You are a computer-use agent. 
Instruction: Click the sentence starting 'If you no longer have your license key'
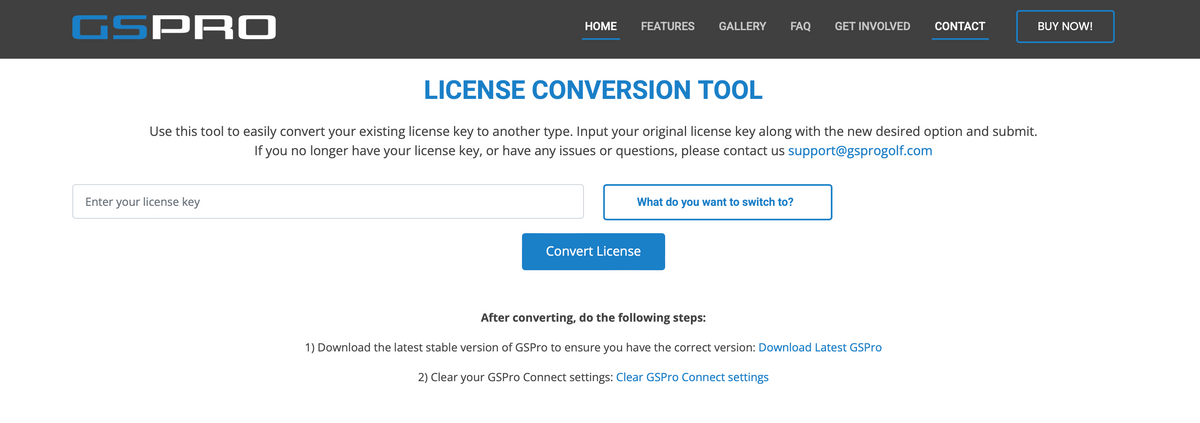coord(593,151)
